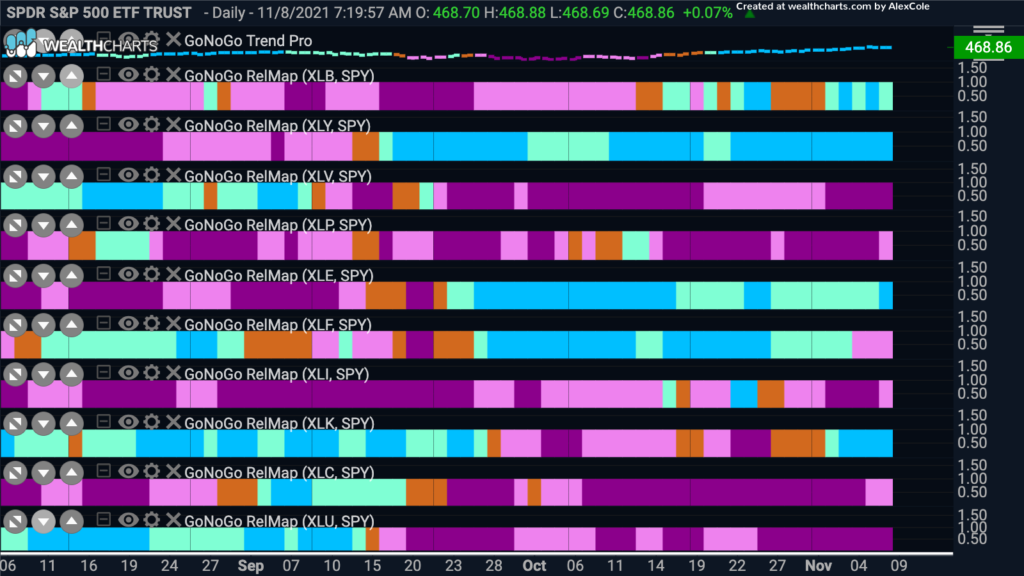The image size is (1024, 576).
Task: Select the GoNoGo RelMap (XLK, SPY) label
Action: click(279, 423)
